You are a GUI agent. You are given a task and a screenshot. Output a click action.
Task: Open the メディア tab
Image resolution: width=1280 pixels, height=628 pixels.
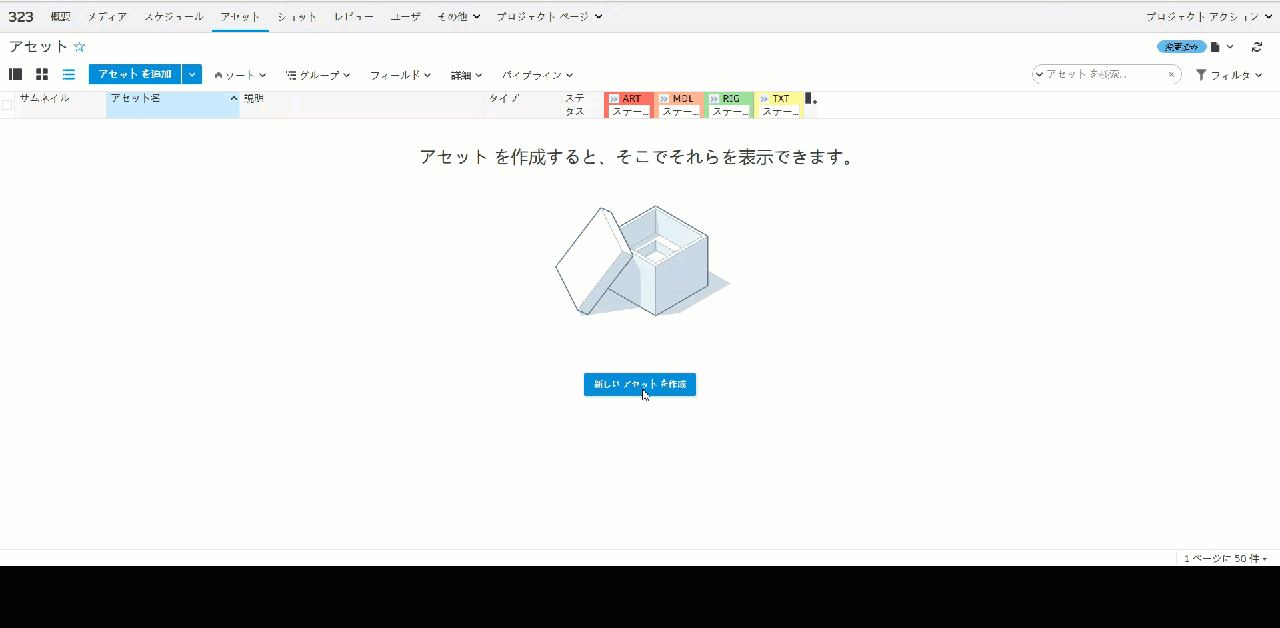tap(106, 16)
